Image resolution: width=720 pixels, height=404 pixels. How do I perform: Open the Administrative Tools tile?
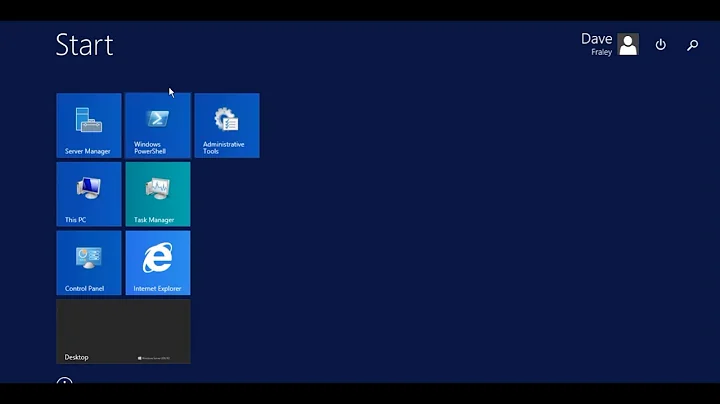227,125
